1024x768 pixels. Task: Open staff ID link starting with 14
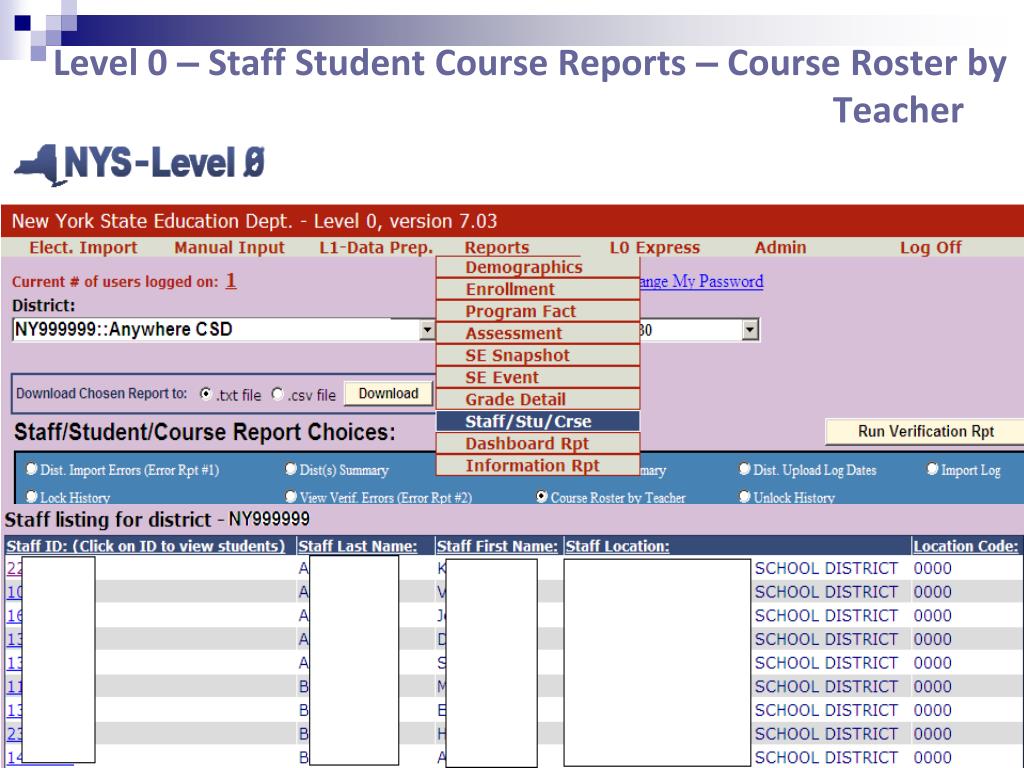coord(14,758)
